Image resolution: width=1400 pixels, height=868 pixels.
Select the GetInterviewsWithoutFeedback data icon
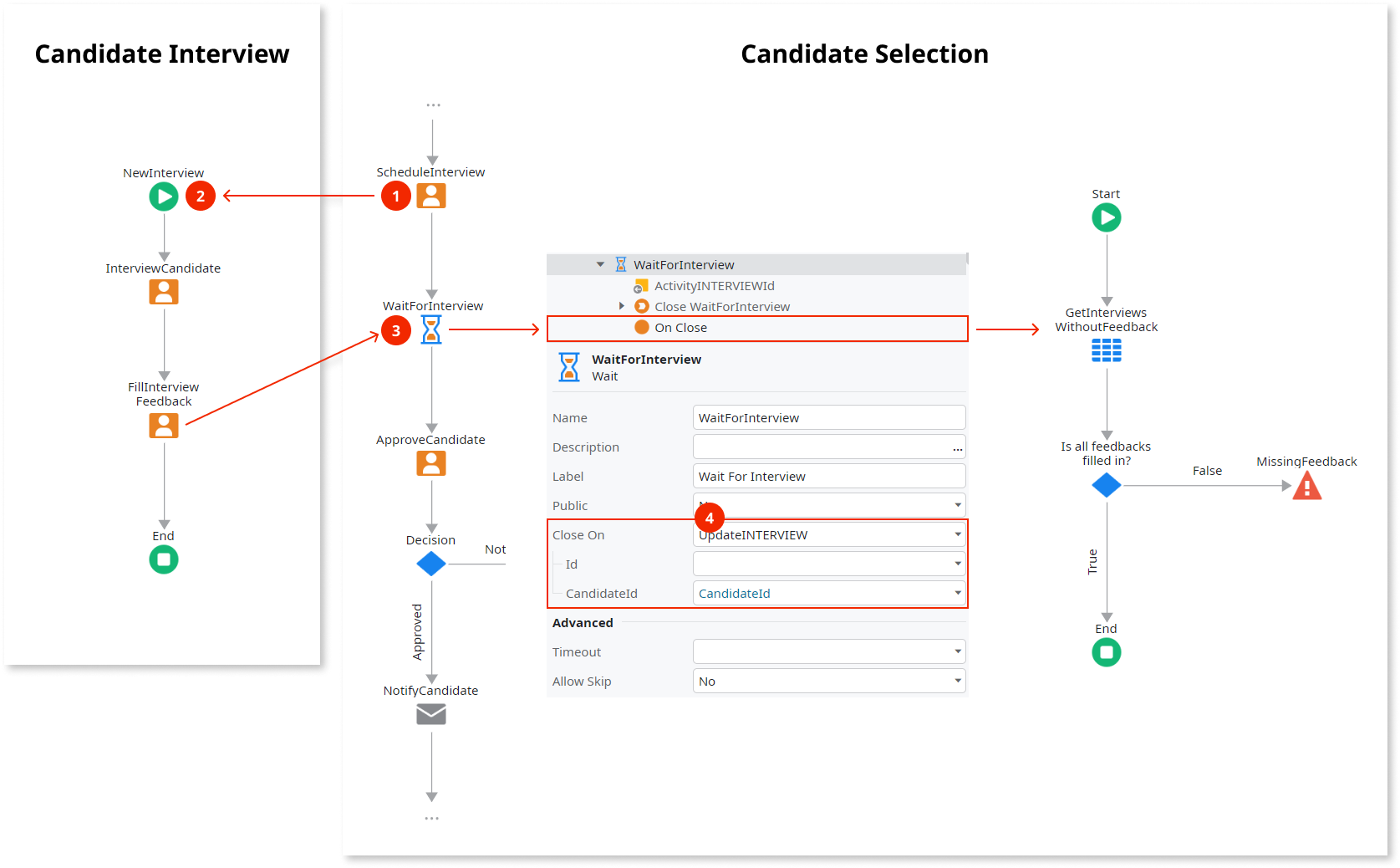click(x=1106, y=350)
